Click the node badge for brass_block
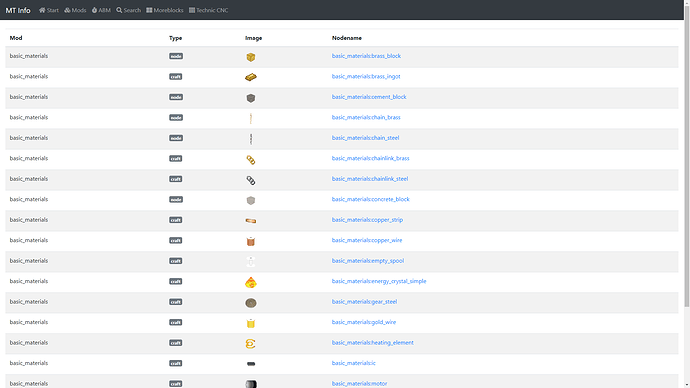The height and width of the screenshot is (388, 690). [176, 56]
